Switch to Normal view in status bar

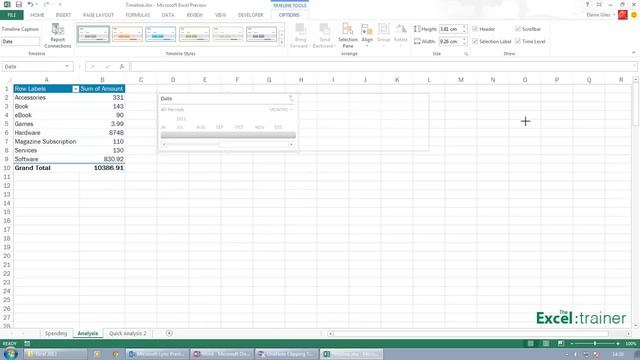point(530,344)
